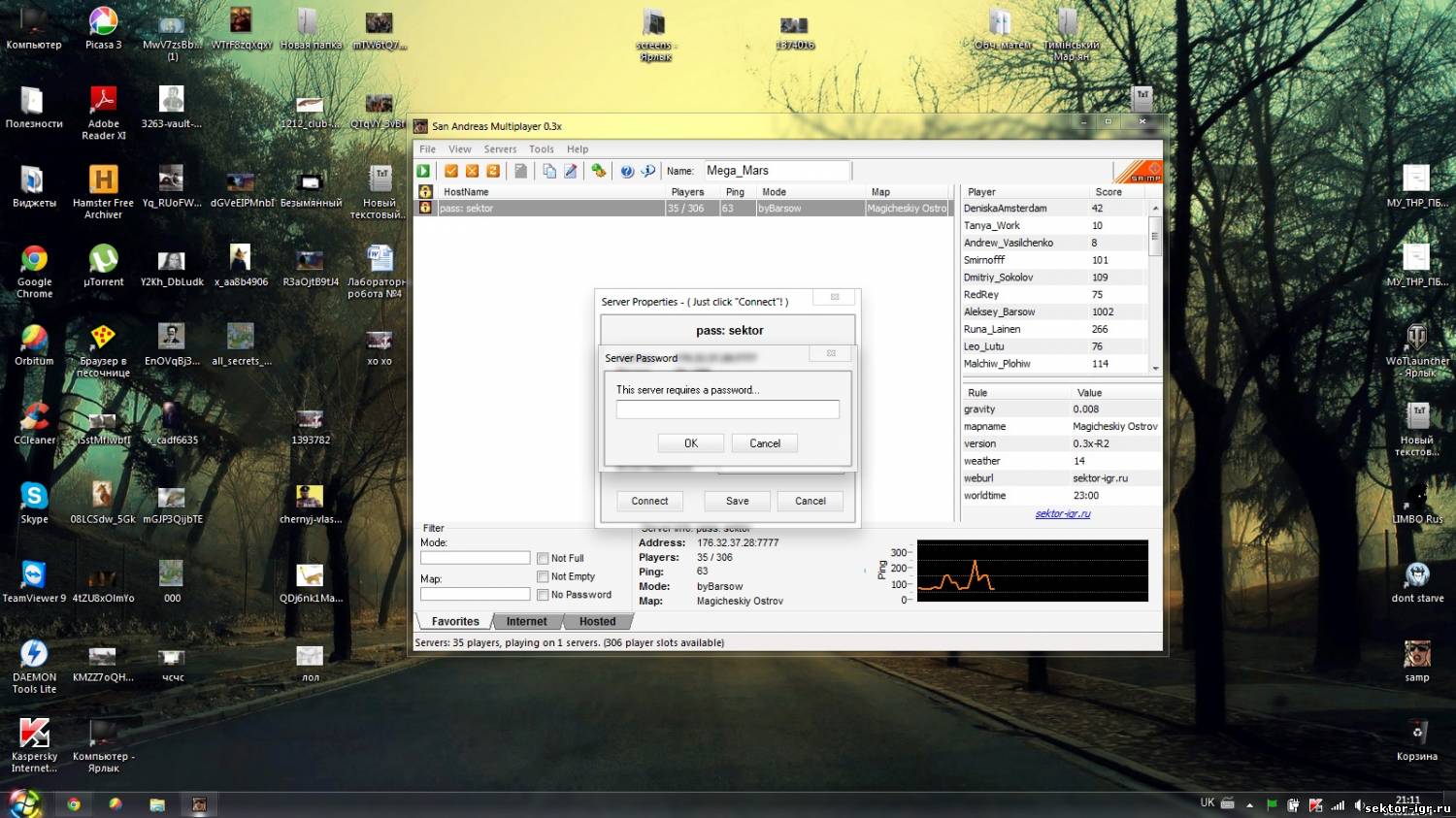Click Connect in Server Properties dialog
This screenshot has width=1456, height=818.
[x=649, y=501]
